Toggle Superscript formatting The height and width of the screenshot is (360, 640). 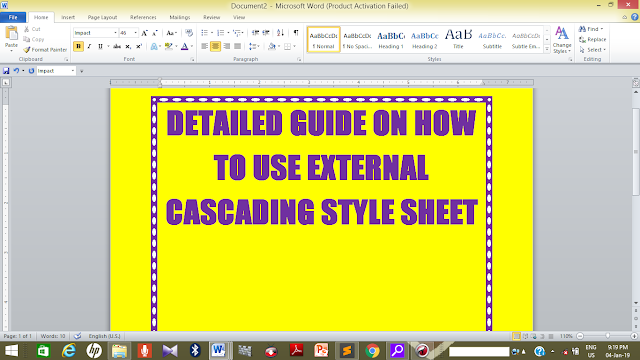pyautogui.click(x=139, y=46)
